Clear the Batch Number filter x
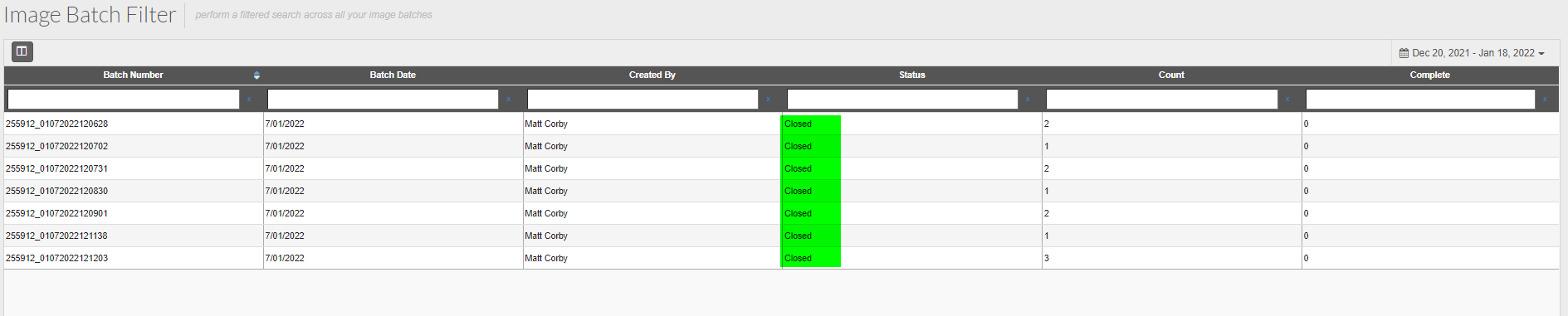This screenshot has height=316, width=1568. tap(249, 100)
